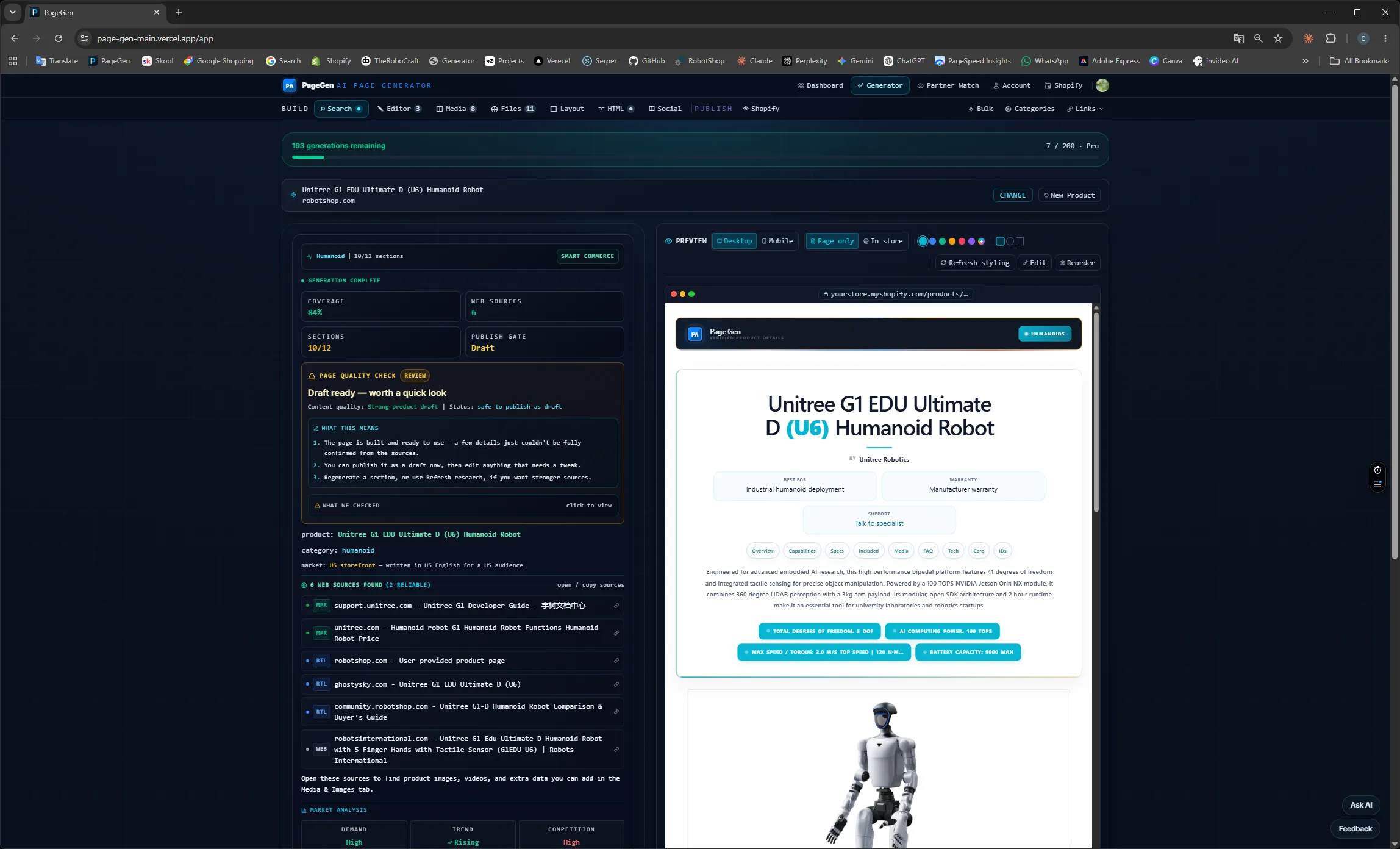Expand the Links dropdown
Screen dimensions: 1400x849
[1085, 109]
